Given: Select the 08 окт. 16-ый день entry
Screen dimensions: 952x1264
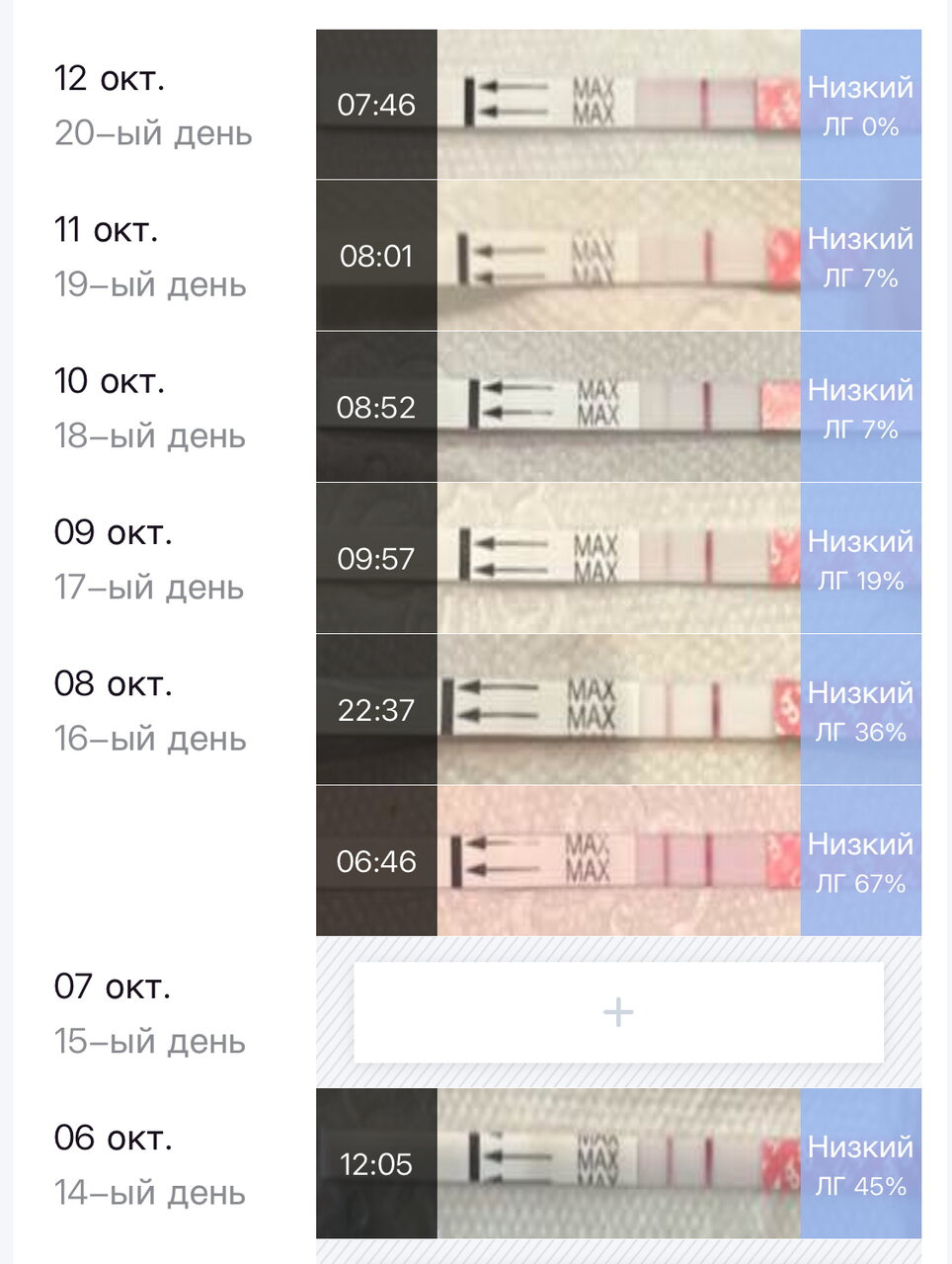Looking at the screenshot, I should pyautogui.click(x=150, y=710).
